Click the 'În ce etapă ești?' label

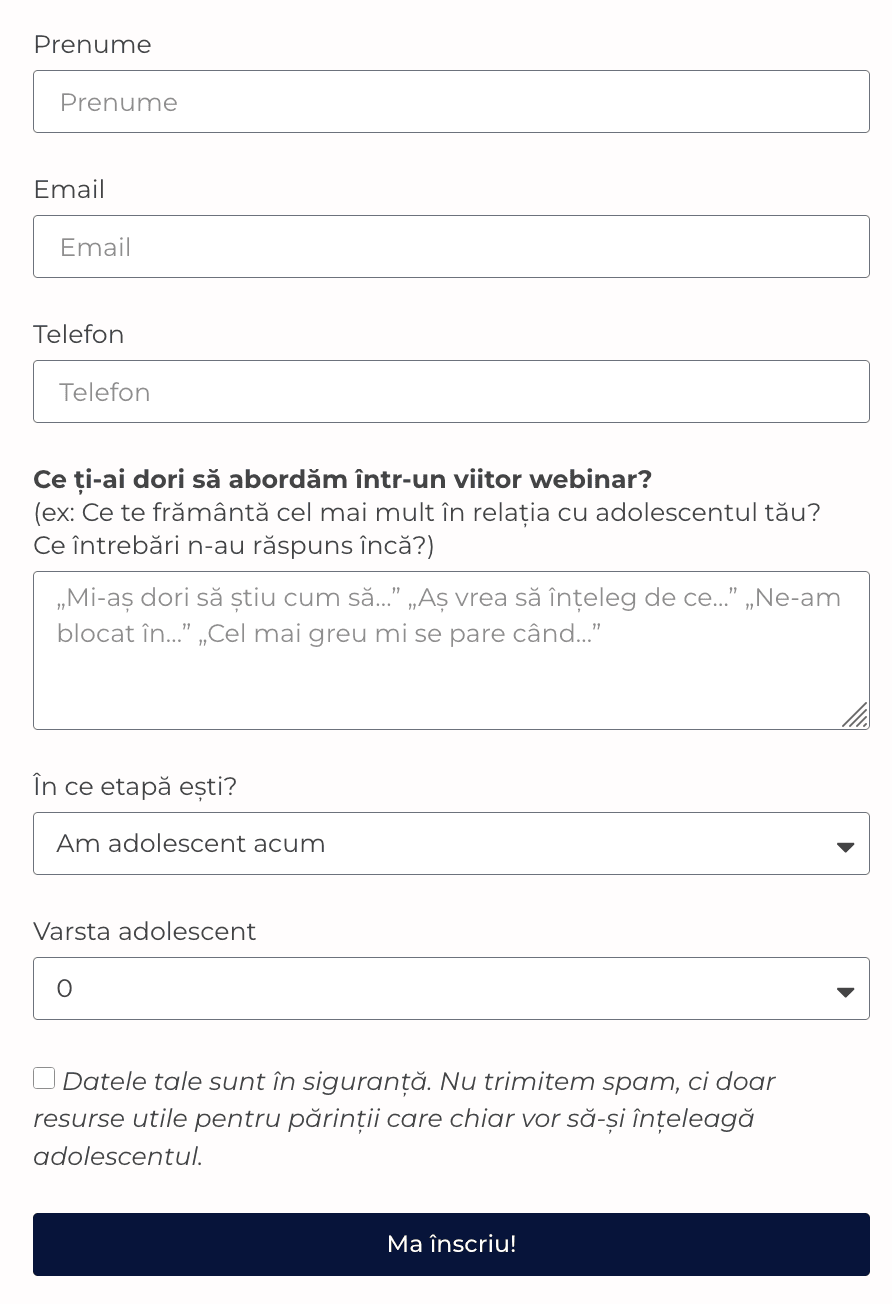[x=135, y=787]
